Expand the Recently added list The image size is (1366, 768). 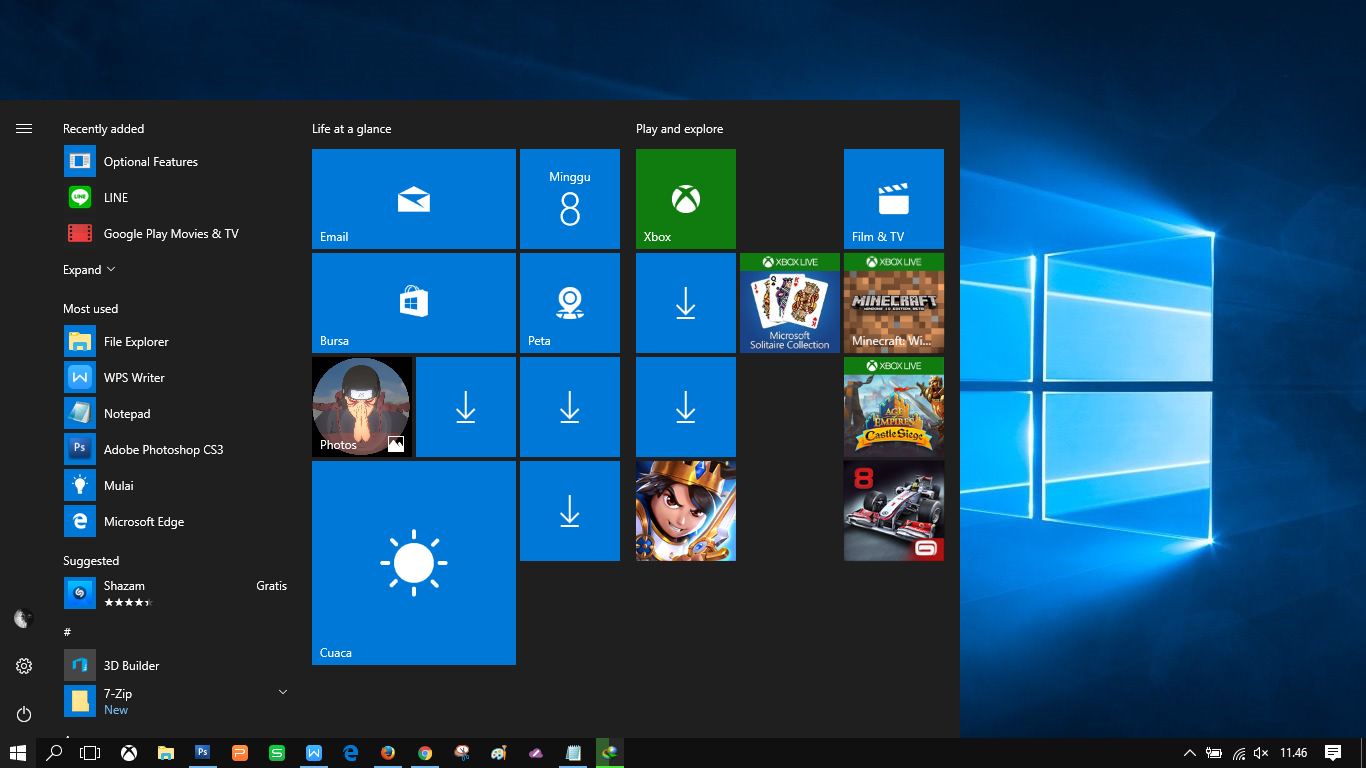tap(89, 270)
